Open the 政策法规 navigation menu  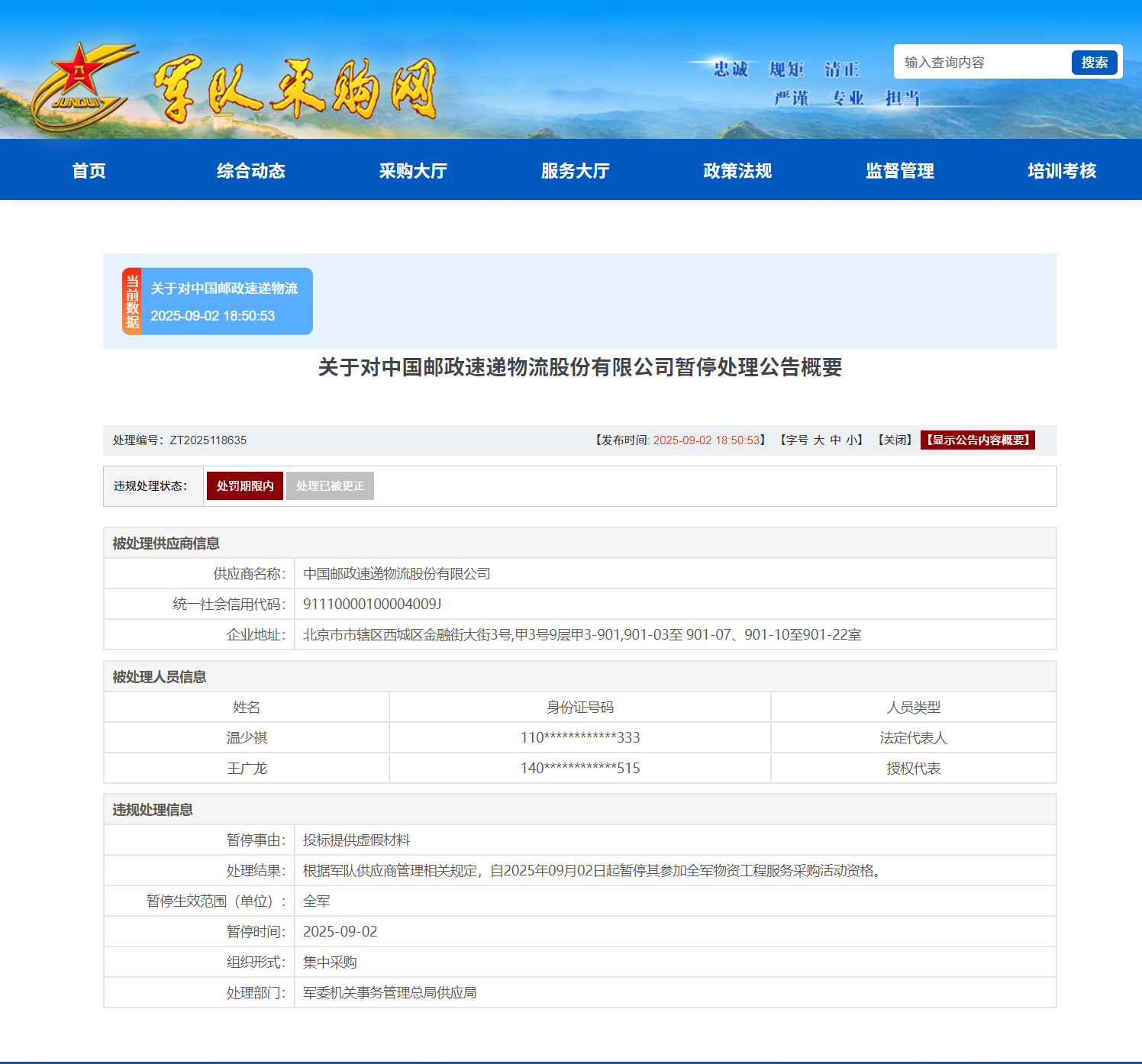736,170
